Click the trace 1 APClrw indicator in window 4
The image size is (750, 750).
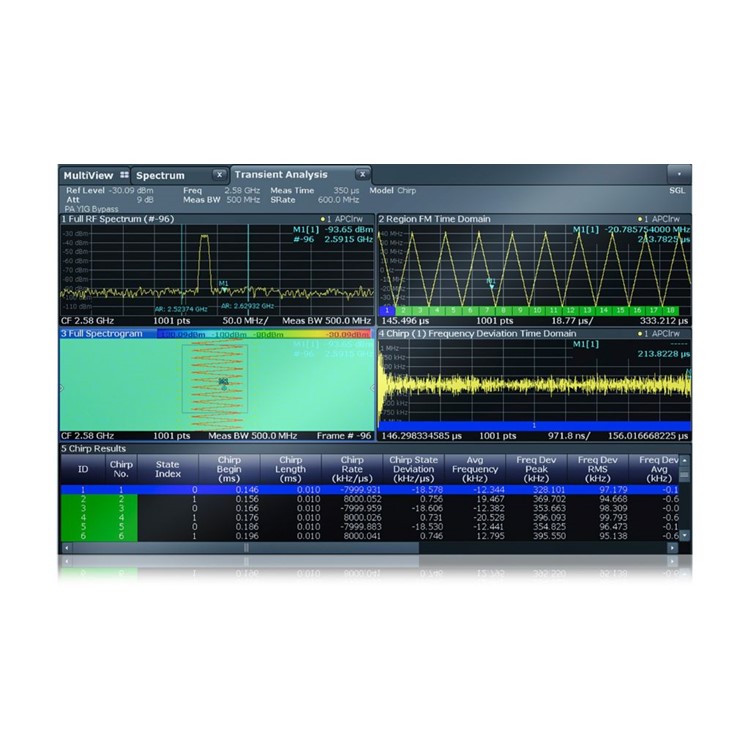(x=658, y=333)
